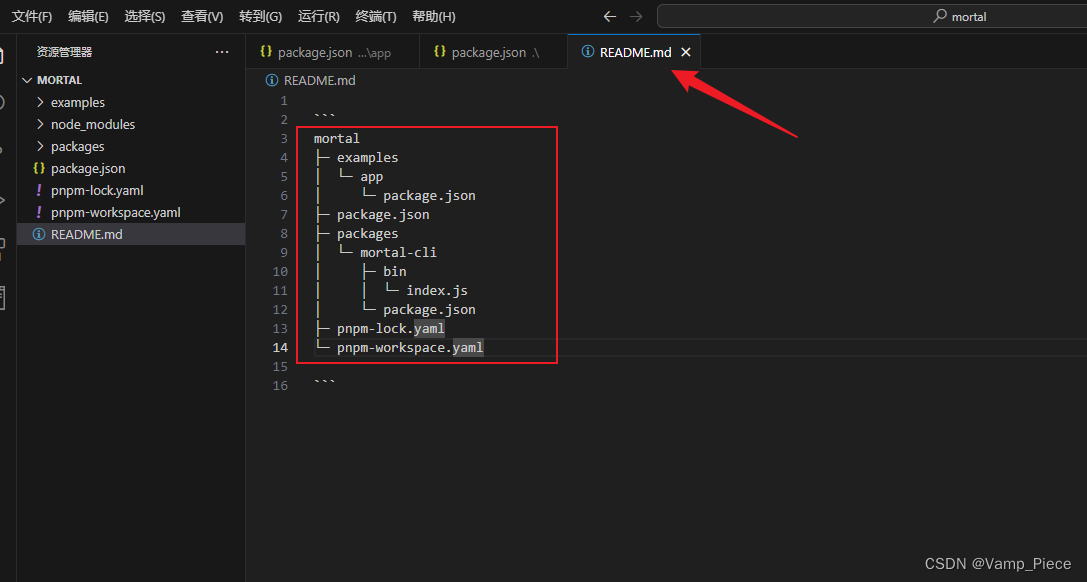Open the 帮助(H) menu
Image resolution: width=1087 pixels, height=582 pixels.
[x=433, y=17]
